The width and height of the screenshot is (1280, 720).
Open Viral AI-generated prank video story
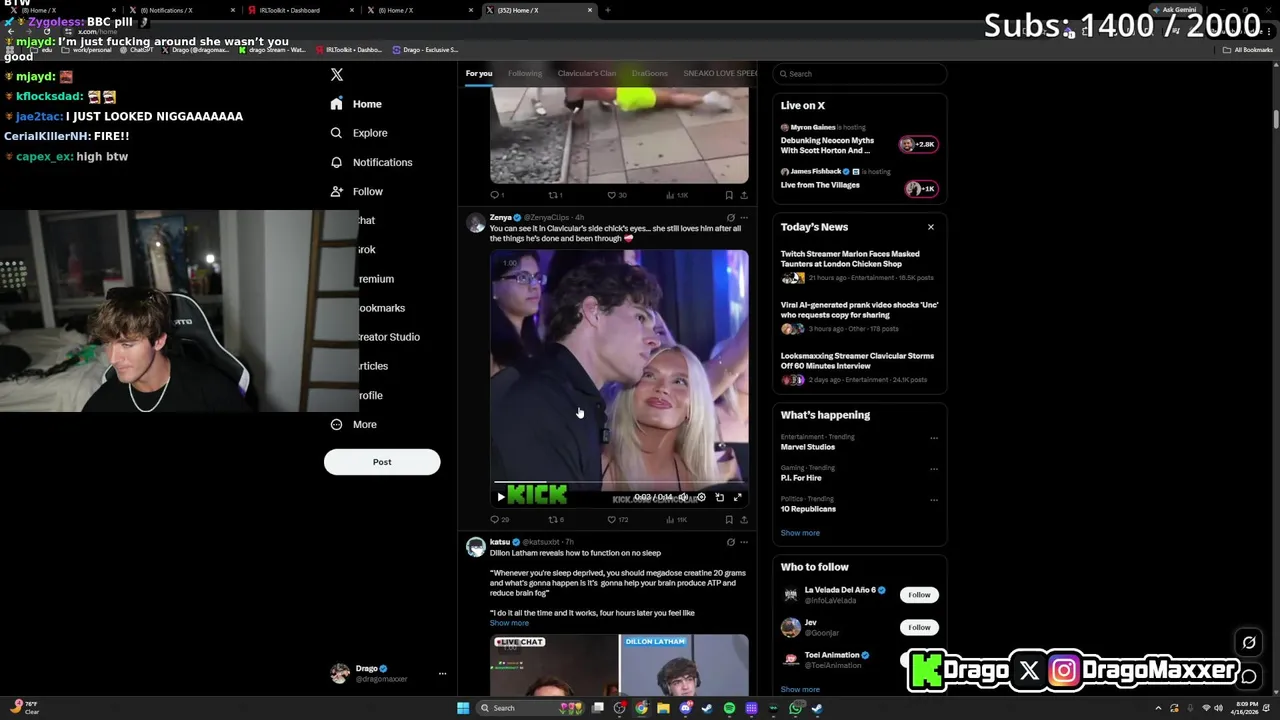pos(859,318)
